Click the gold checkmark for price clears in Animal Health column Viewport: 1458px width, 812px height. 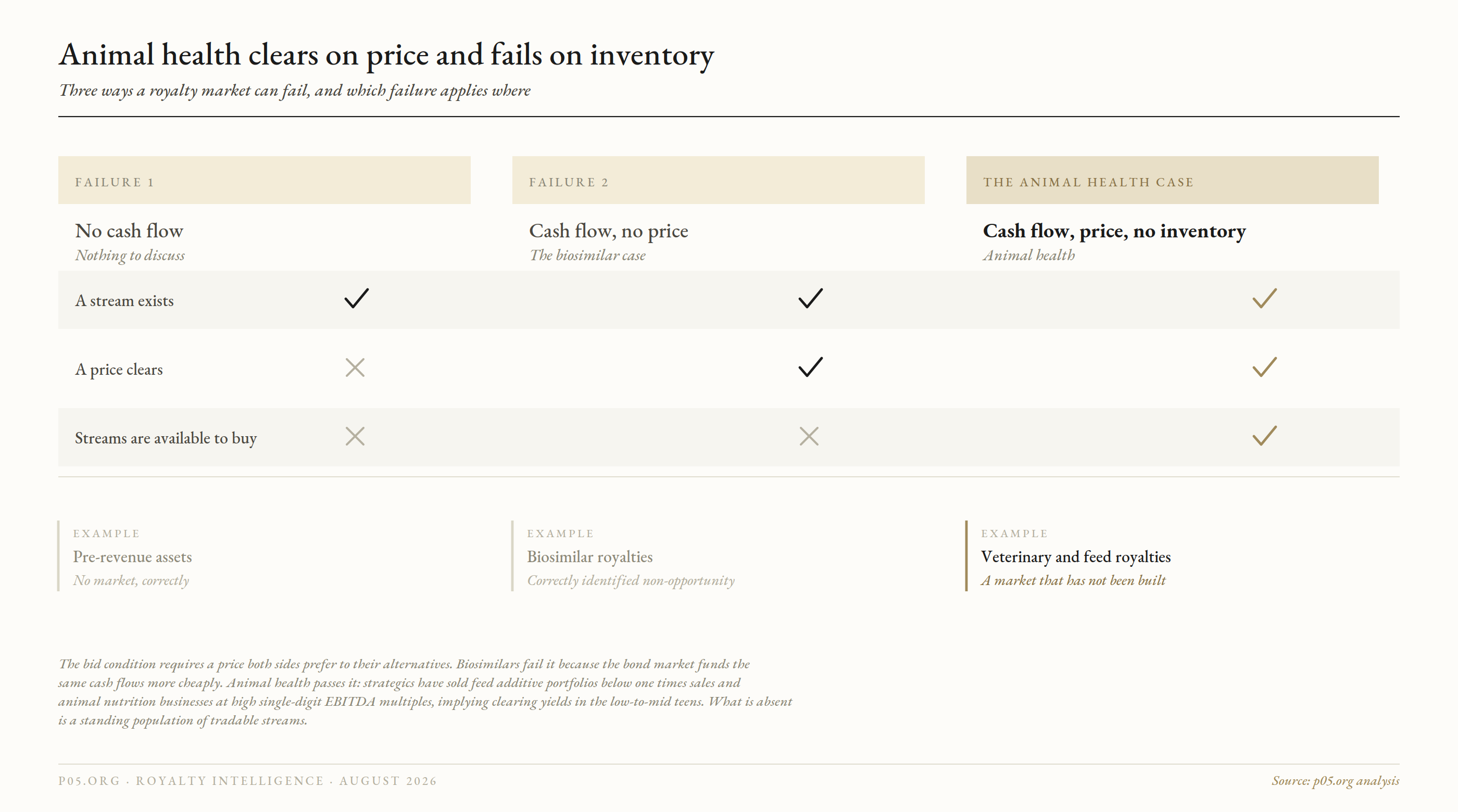pos(1264,367)
